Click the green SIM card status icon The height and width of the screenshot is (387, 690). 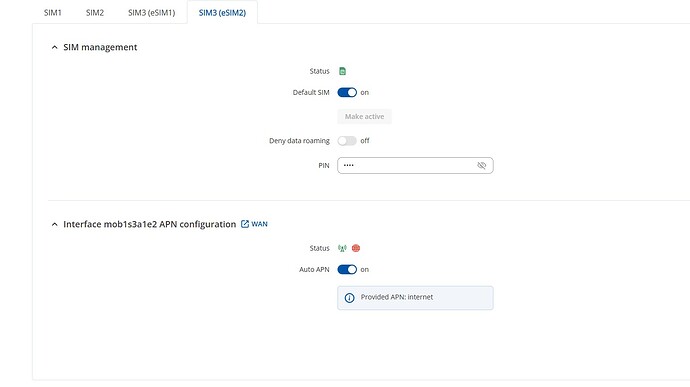[342, 71]
